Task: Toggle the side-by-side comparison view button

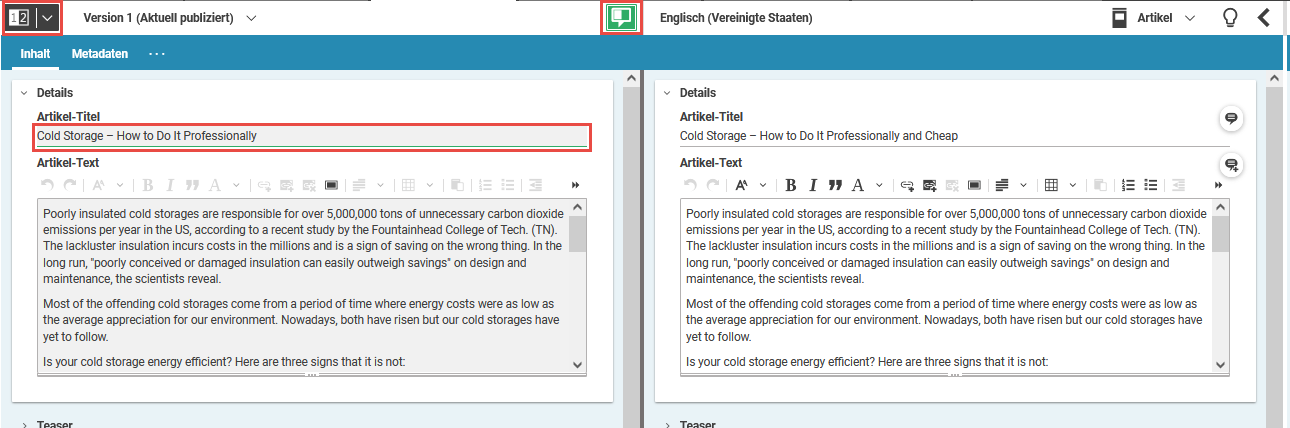Action: click(x=19, y=18)
